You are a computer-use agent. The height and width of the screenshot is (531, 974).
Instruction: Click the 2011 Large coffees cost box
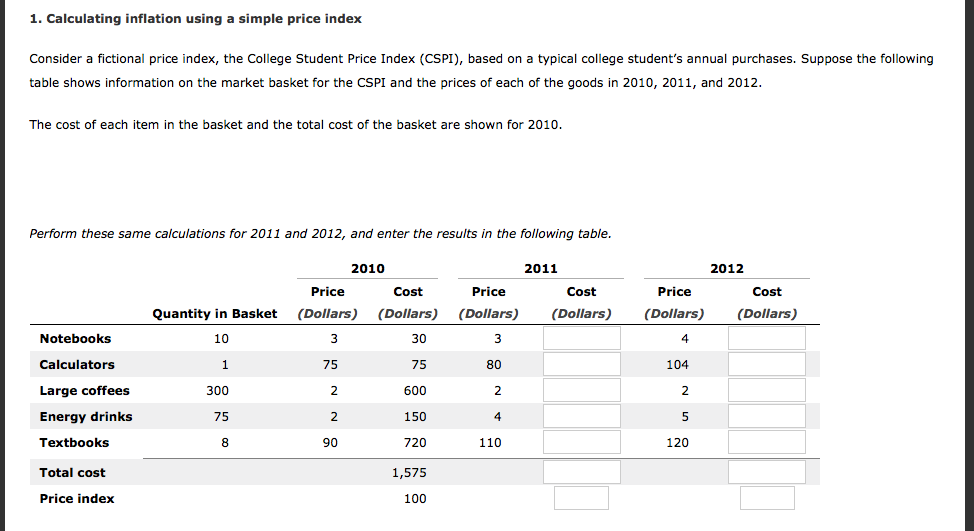[581, 391]
